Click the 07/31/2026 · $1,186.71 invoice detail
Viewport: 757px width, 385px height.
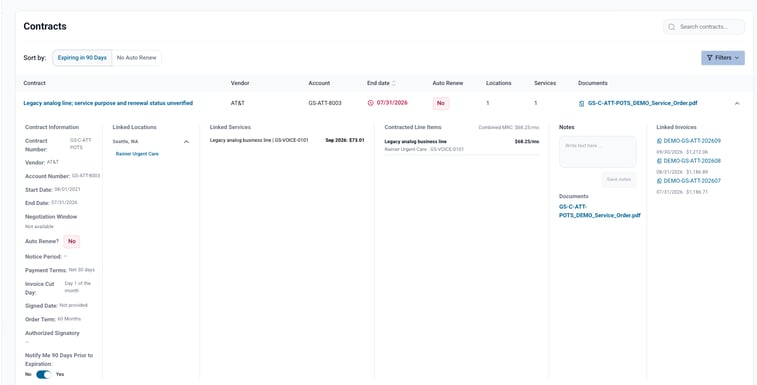(682, 192)
